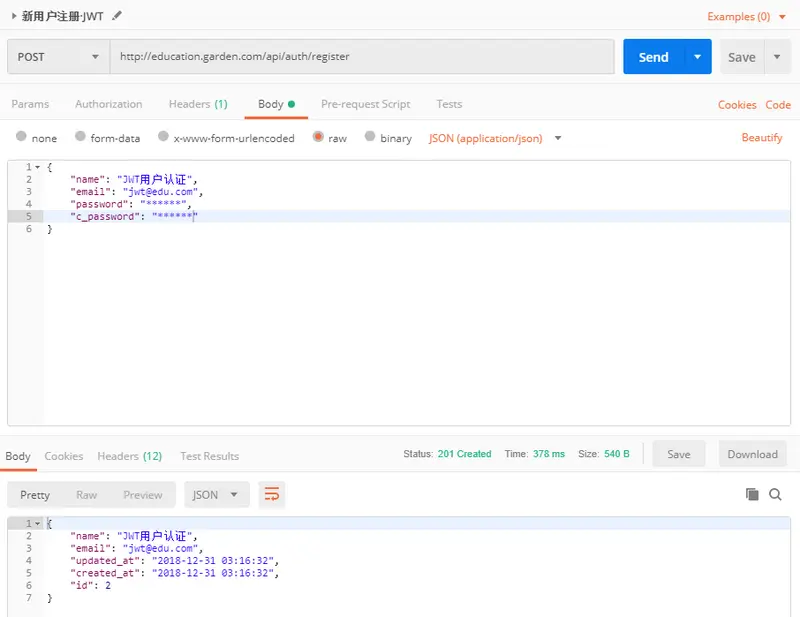Click the 378 ms response time
This screenshot has width=800, height=617.
pyautogui.click(x=548, y=454)
